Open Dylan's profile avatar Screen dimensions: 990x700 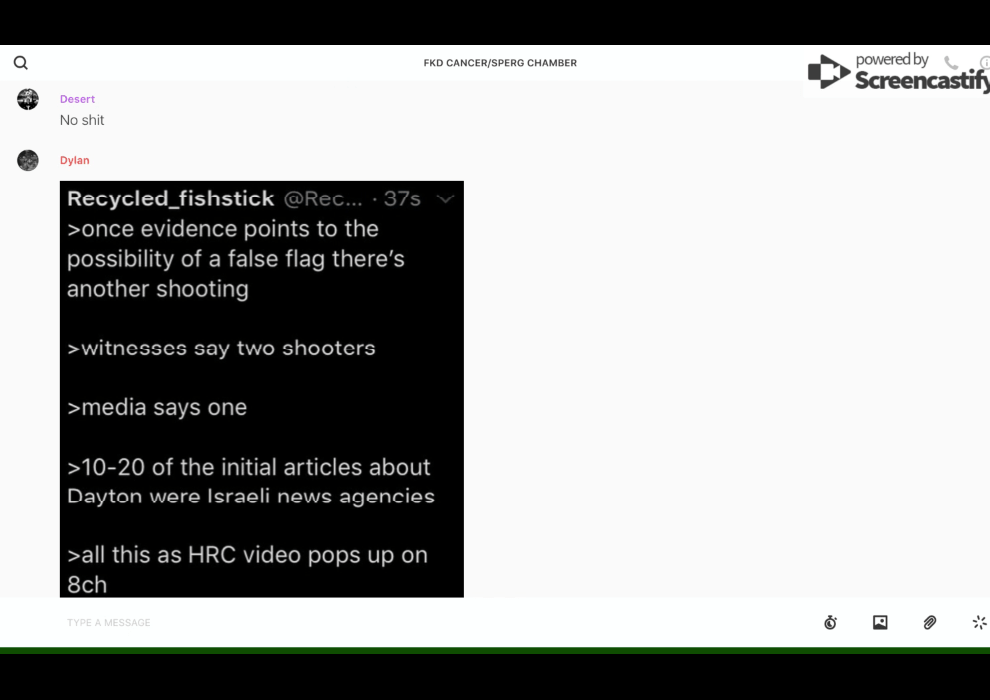[x=28, y=160]
